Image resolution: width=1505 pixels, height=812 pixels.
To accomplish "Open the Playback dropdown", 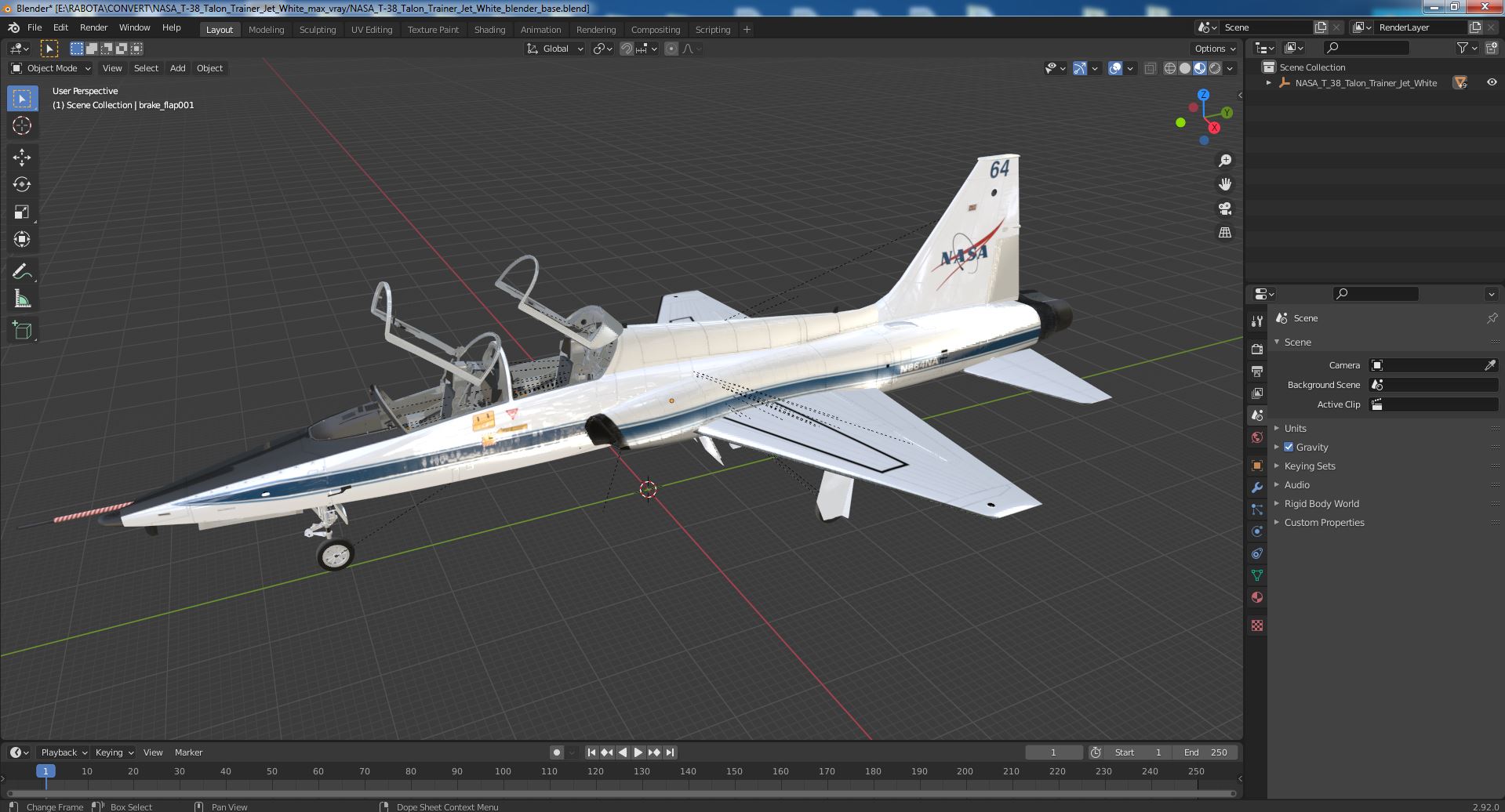I will [x=64, y=752].
